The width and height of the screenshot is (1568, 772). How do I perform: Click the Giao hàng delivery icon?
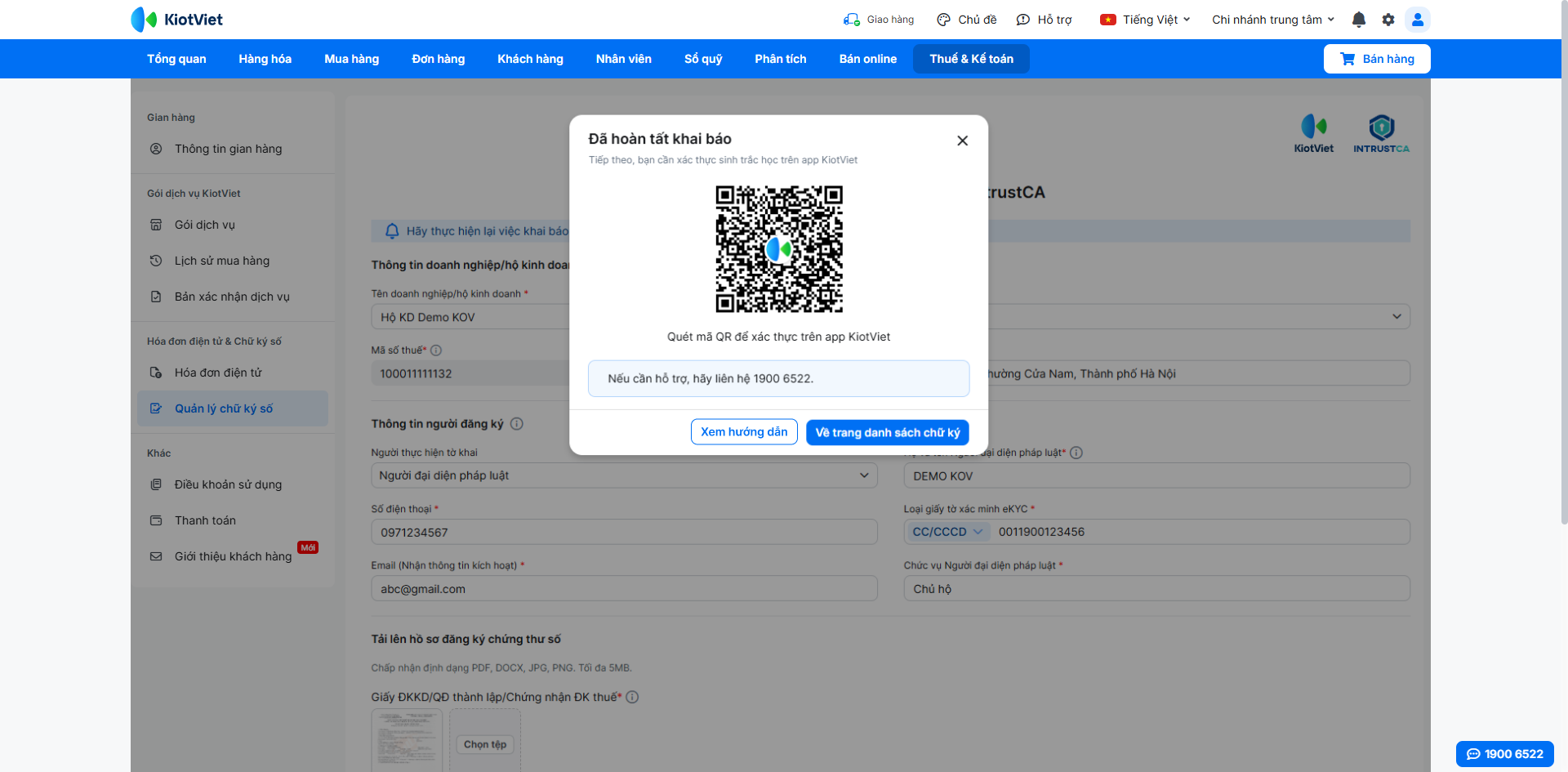852,20
